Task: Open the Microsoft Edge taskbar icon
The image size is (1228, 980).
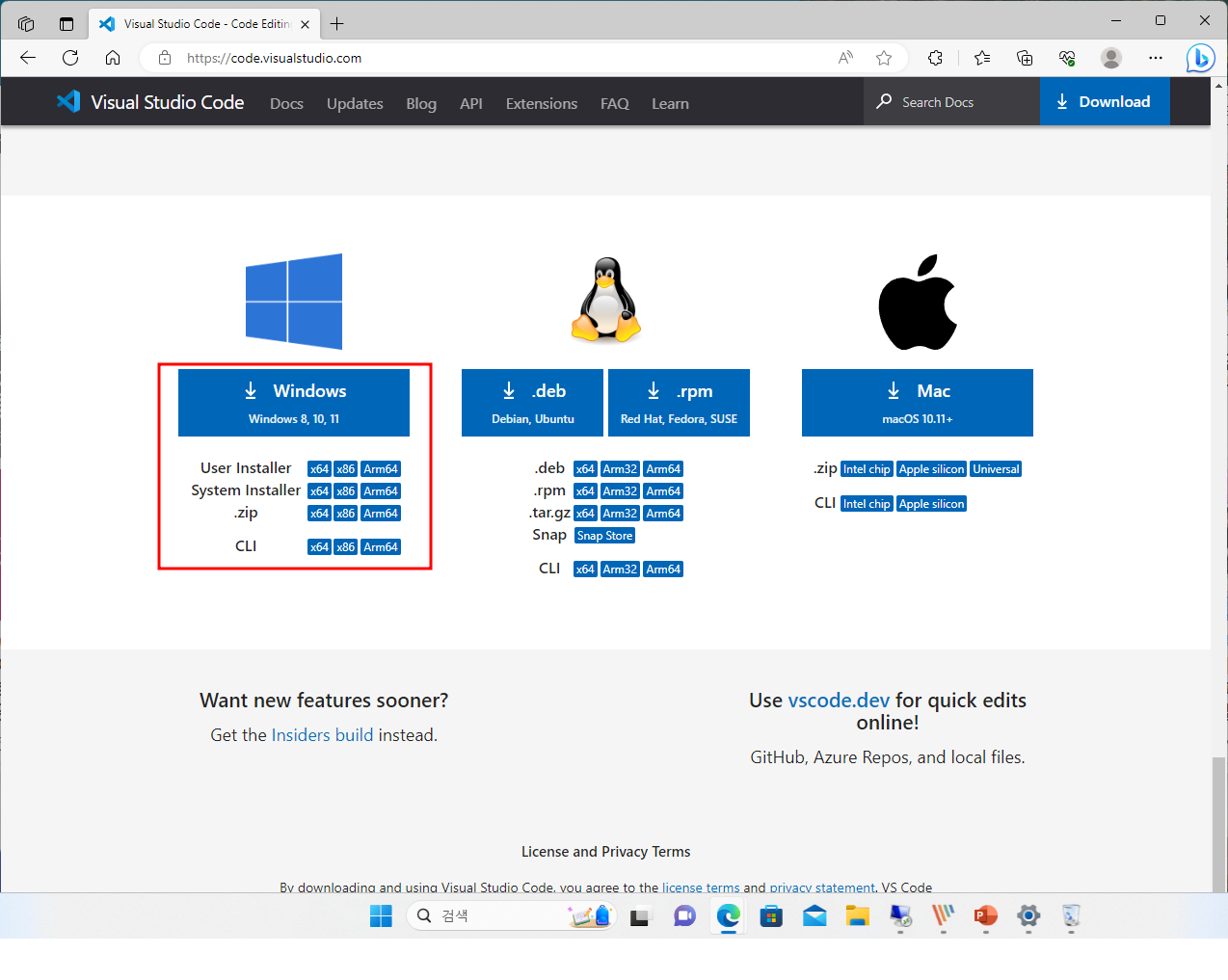Action: click(729, 915)
